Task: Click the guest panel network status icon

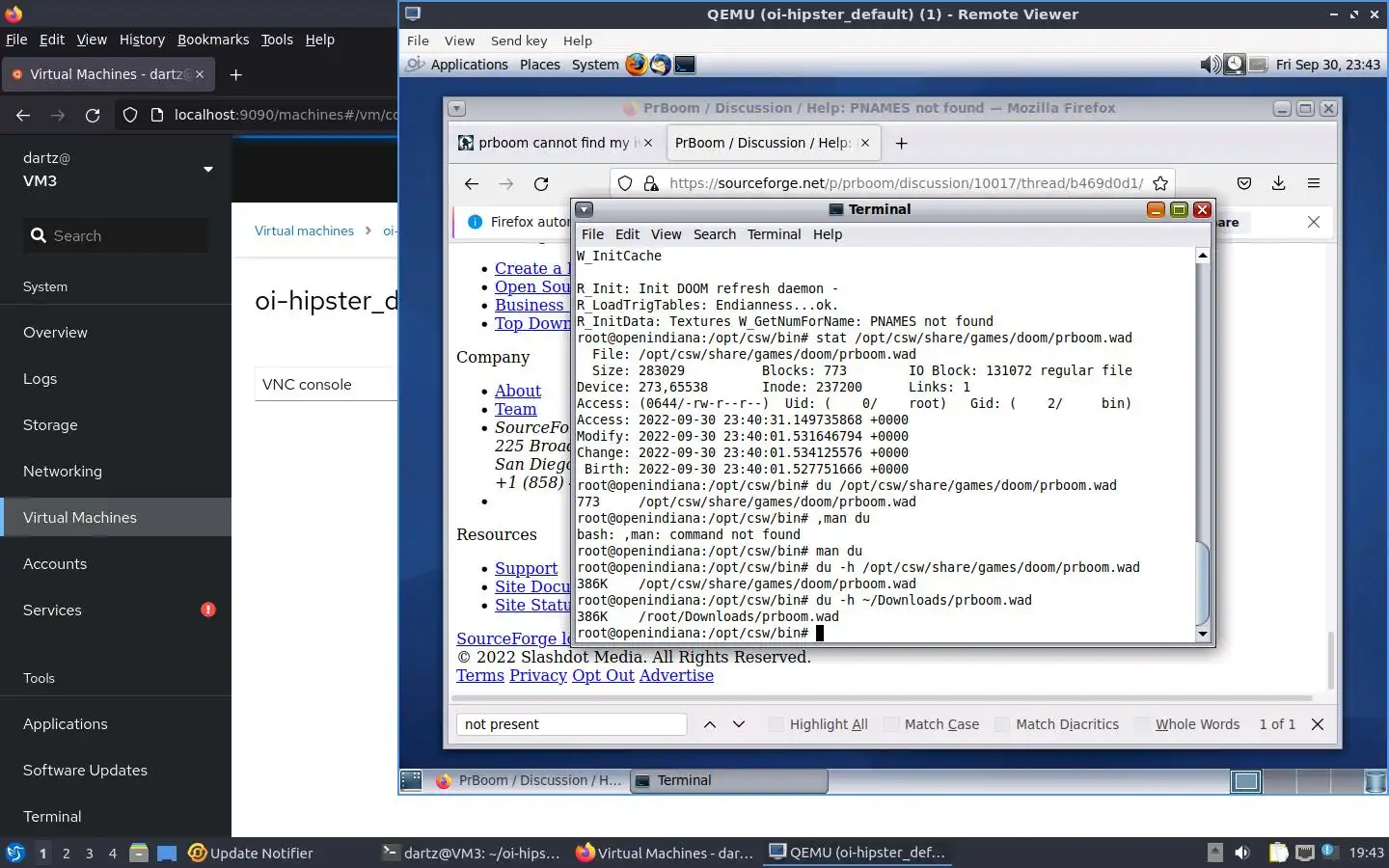Action: pos(1259,65)
